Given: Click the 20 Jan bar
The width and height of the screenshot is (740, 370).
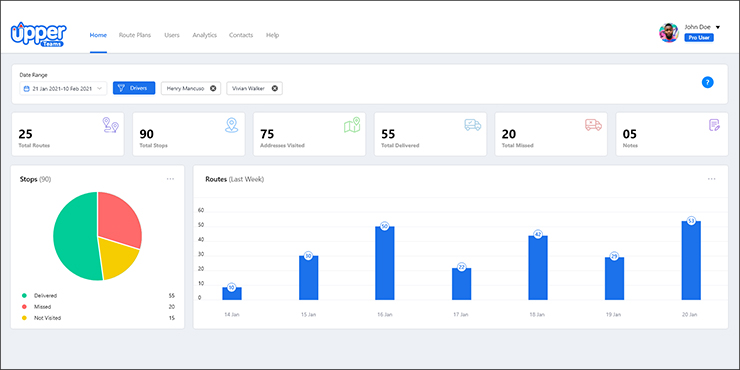Looking at the screenshot, I should pos(691,261).
